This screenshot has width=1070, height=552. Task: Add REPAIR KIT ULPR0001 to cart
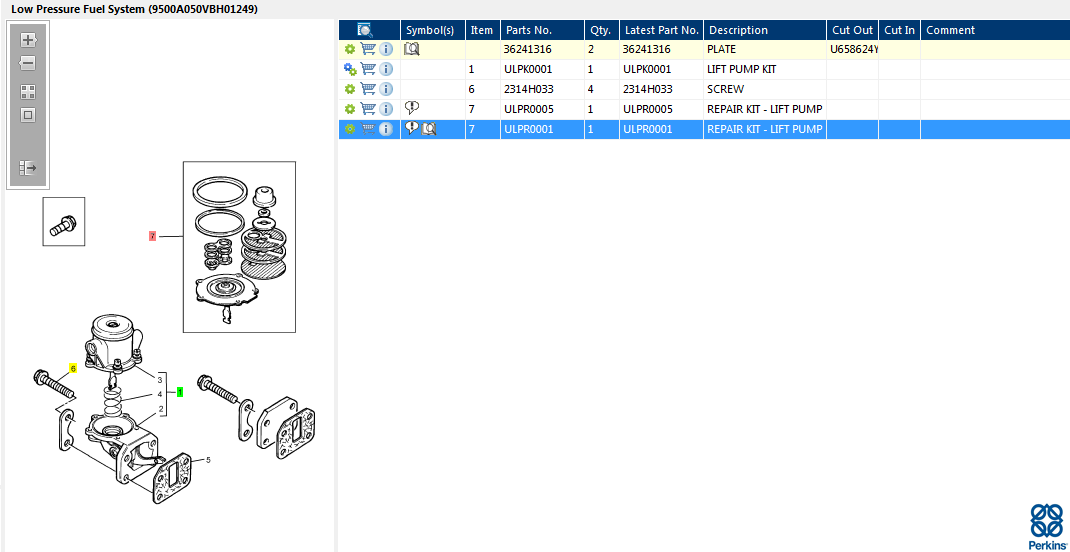tap(368, 128)
